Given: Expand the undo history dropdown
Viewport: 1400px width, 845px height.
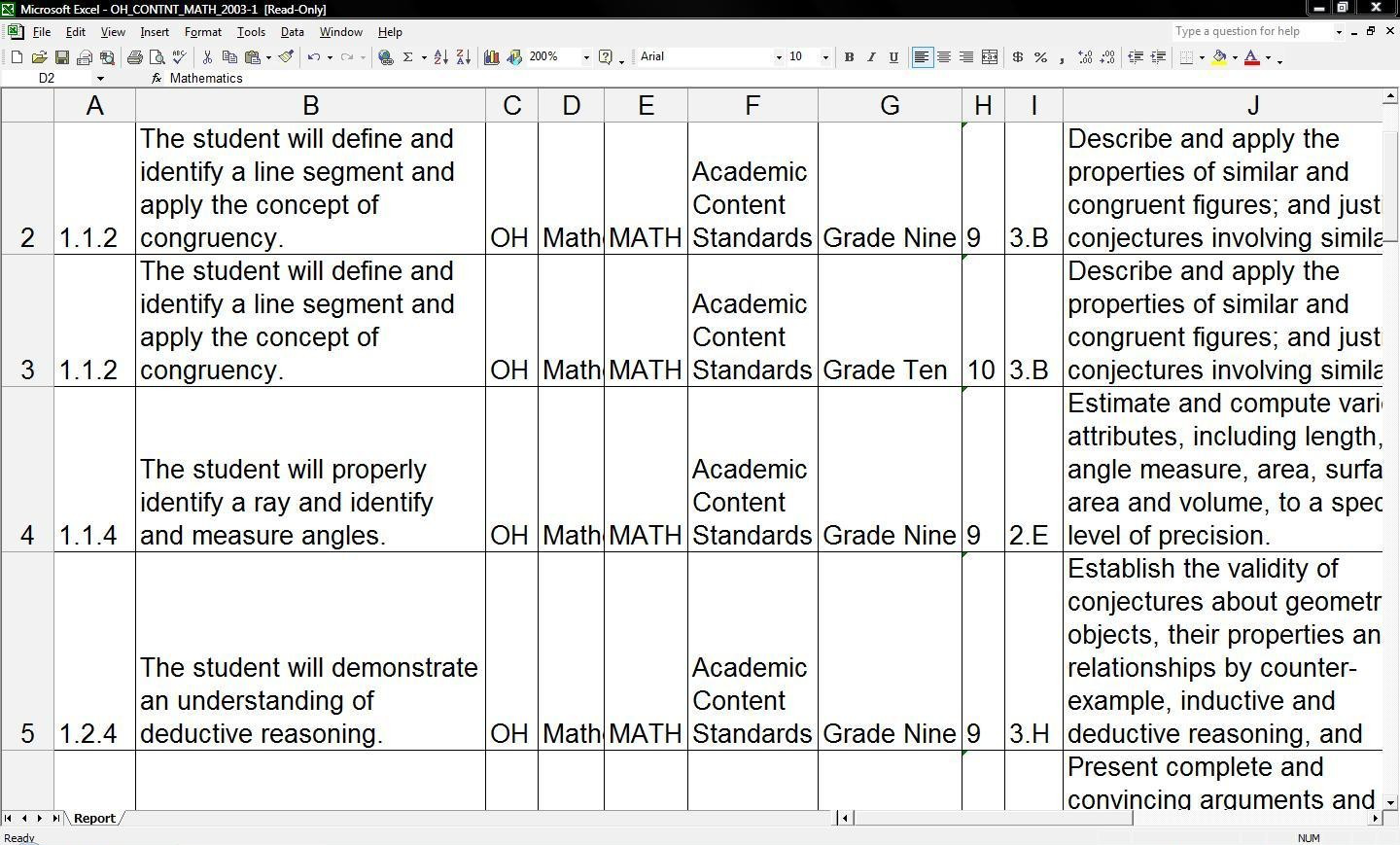Looking at the screenshot, I should 330,57.
